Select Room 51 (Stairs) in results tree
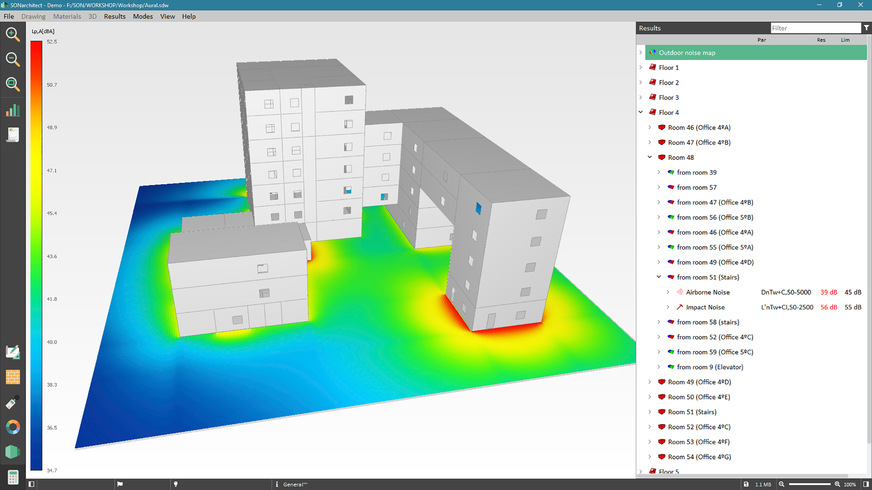The height and width of the screenshot is (490, 872). [x=694, y=412]
